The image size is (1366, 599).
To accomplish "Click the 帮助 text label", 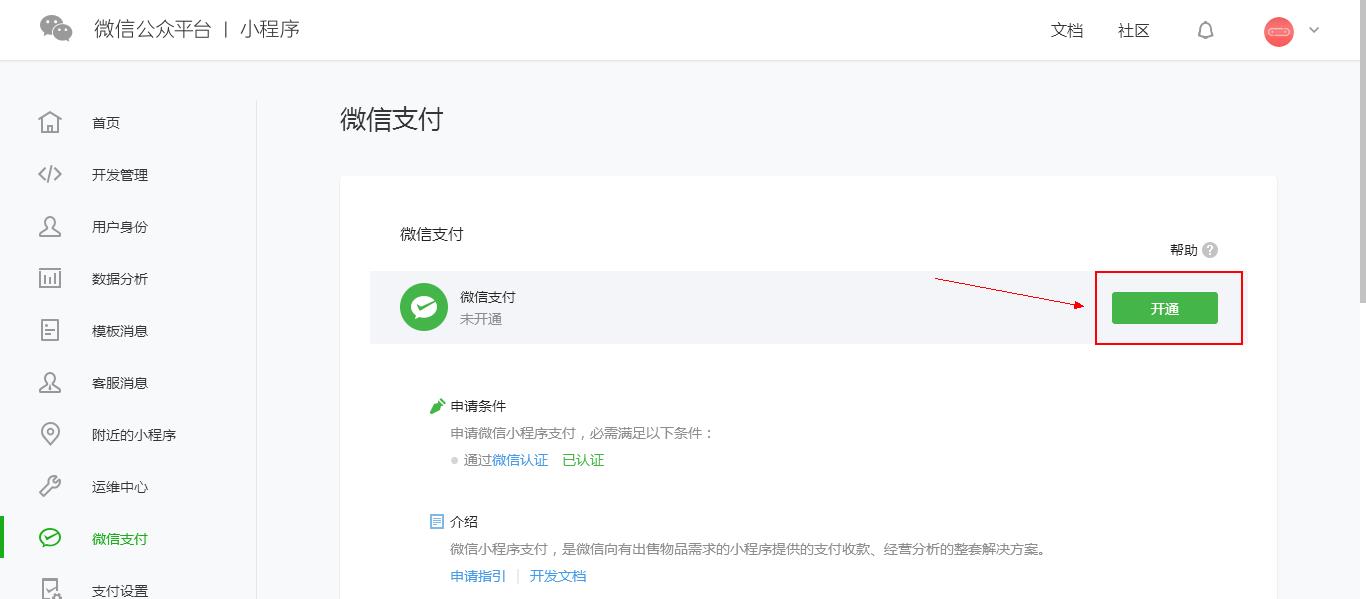I will (x=1184, y=250).
